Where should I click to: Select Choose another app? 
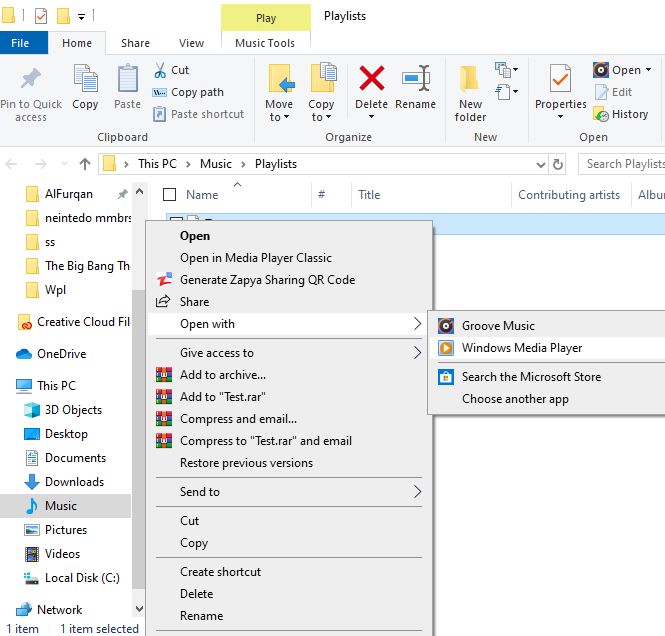pos(548,399)
